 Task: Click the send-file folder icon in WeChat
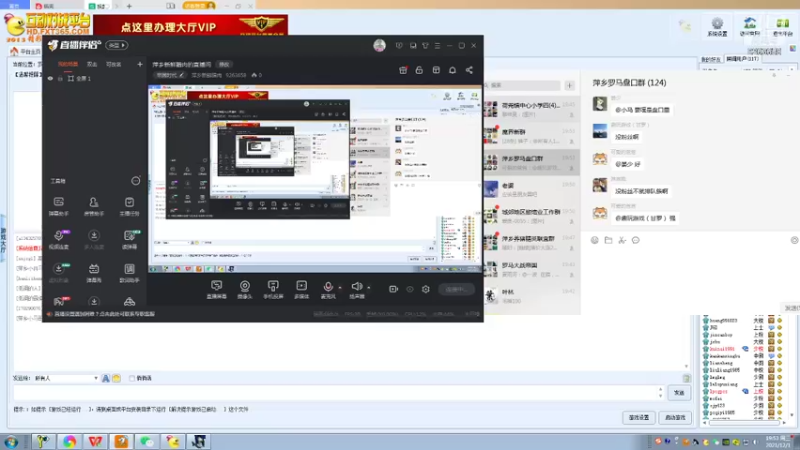(608, 240)
